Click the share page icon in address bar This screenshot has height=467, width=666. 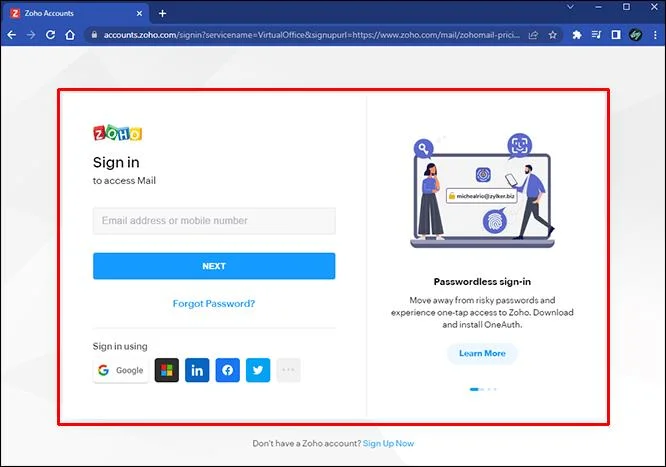coord(533,35)
